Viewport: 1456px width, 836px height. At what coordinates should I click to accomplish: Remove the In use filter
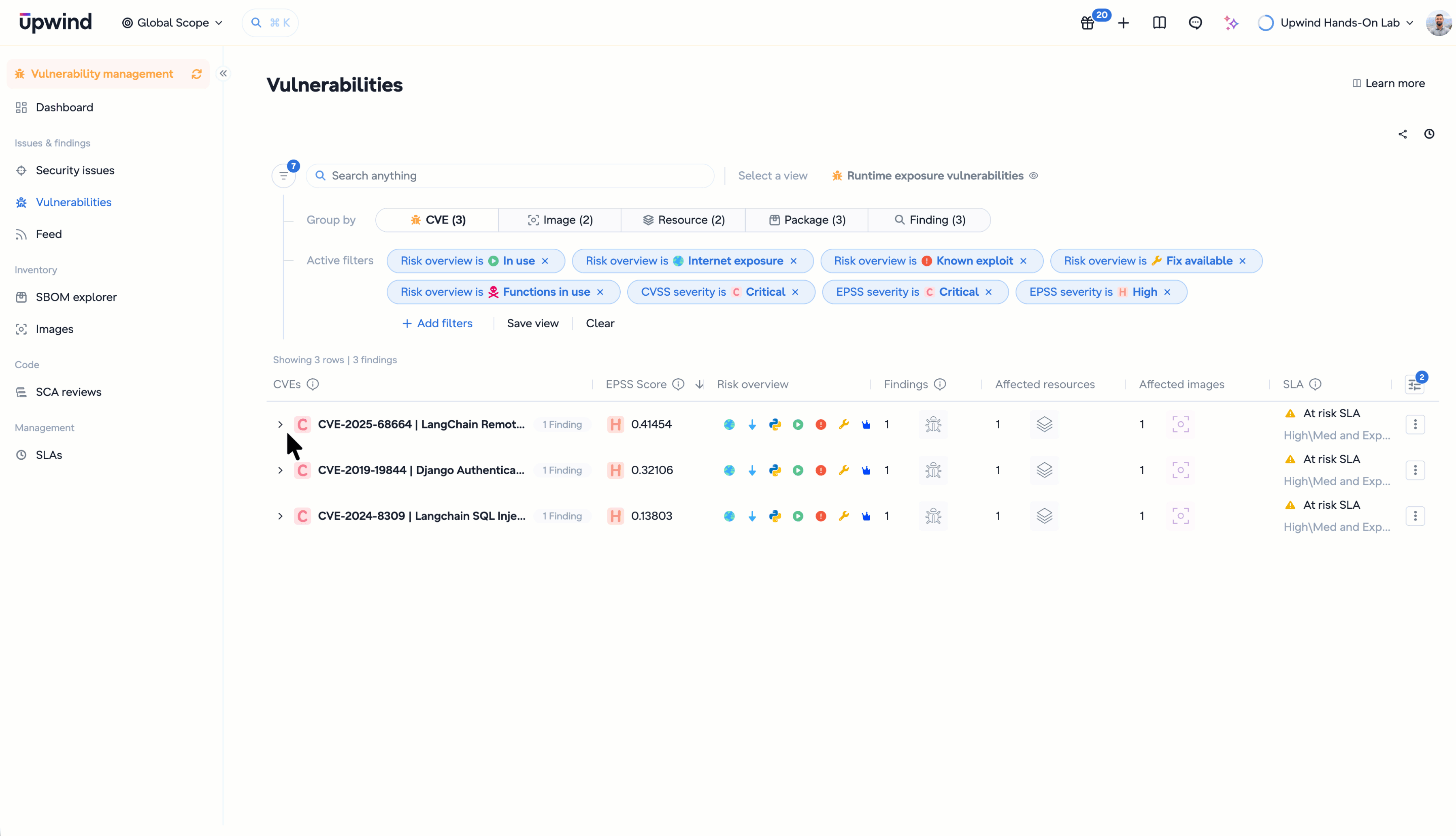point(545,261)
